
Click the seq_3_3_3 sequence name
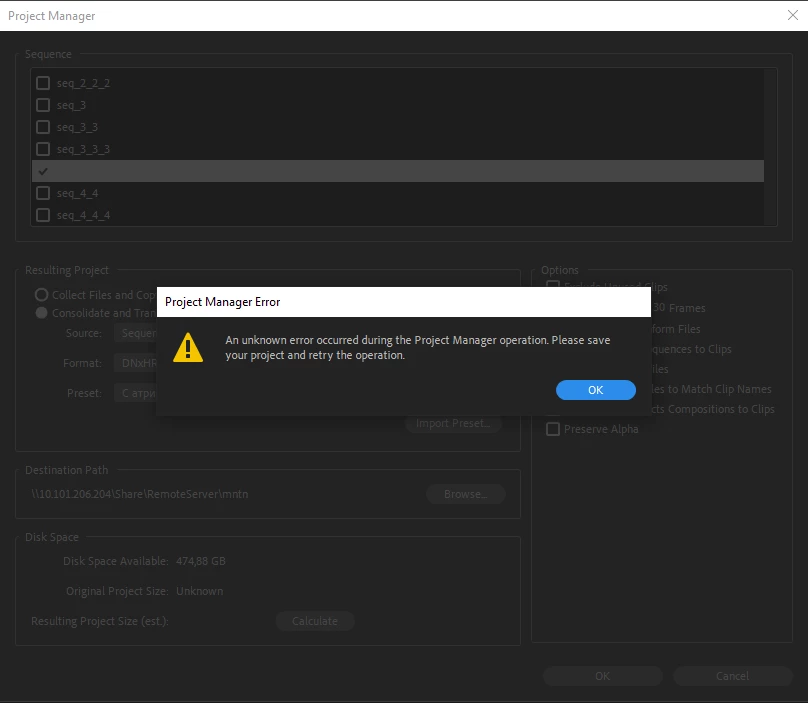83,149
